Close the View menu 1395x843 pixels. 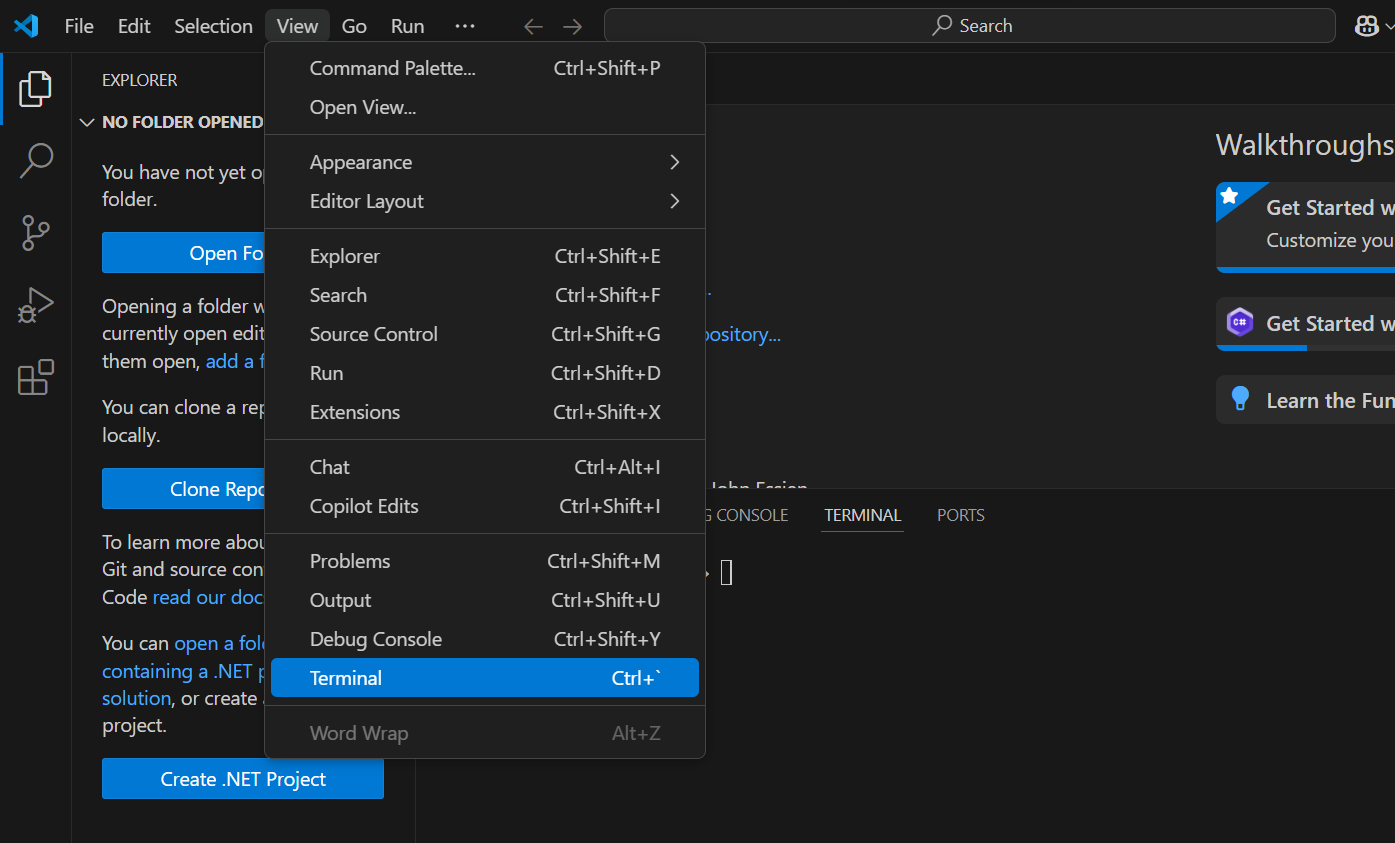(297, 26)
